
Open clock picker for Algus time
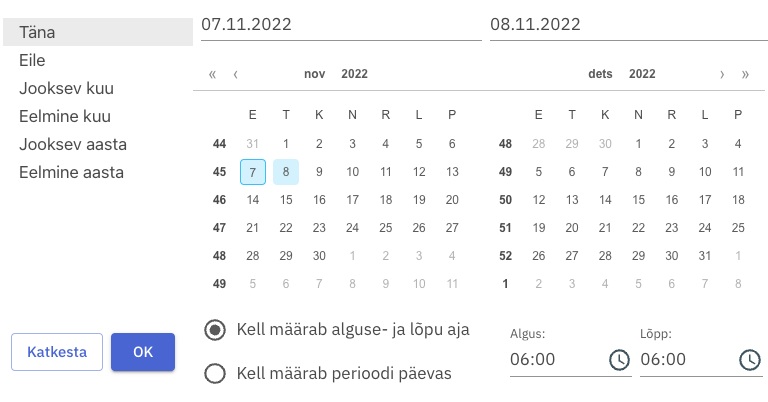point(619,359)
